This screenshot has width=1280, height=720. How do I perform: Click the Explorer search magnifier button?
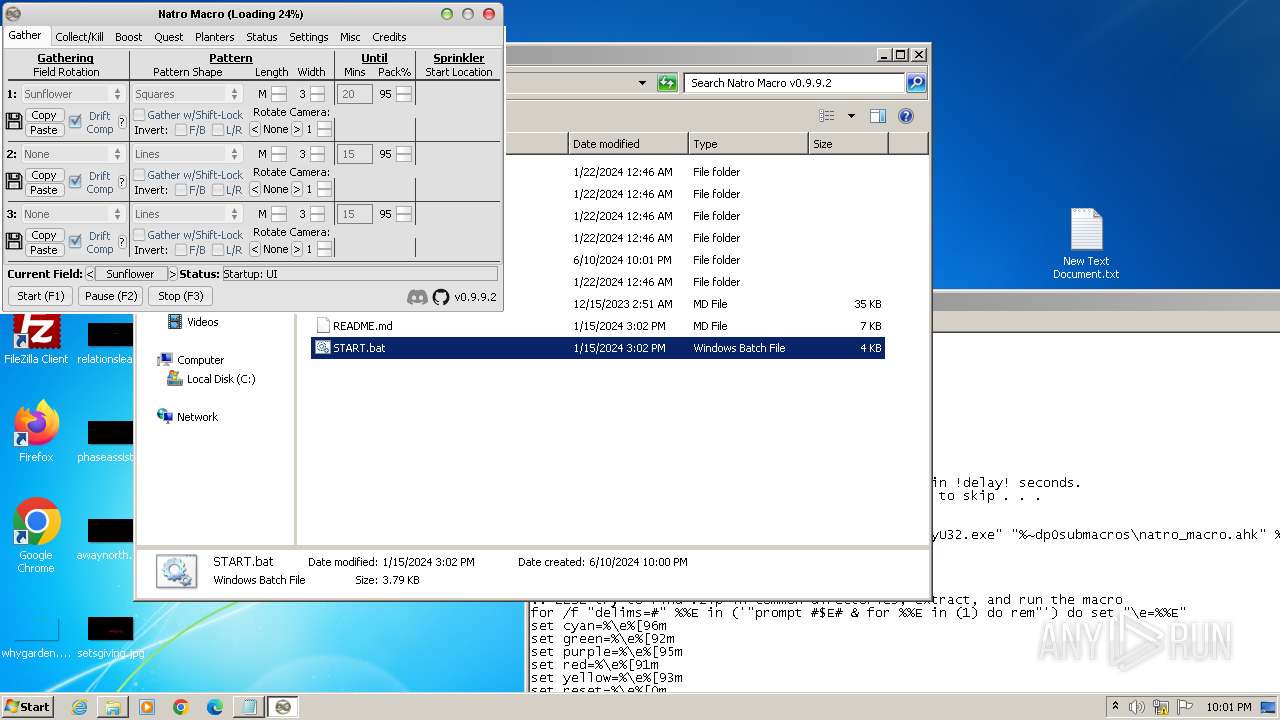click(x=915, y=83)
